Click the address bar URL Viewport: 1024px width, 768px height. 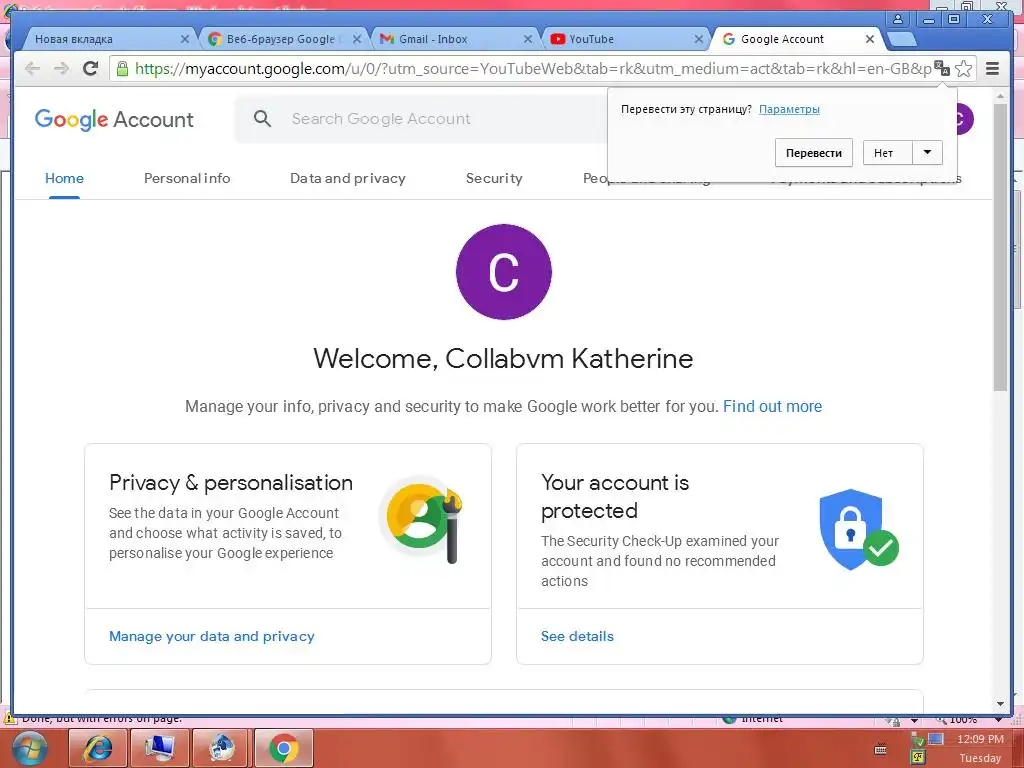pyautogui.click(x=532, y=69)
